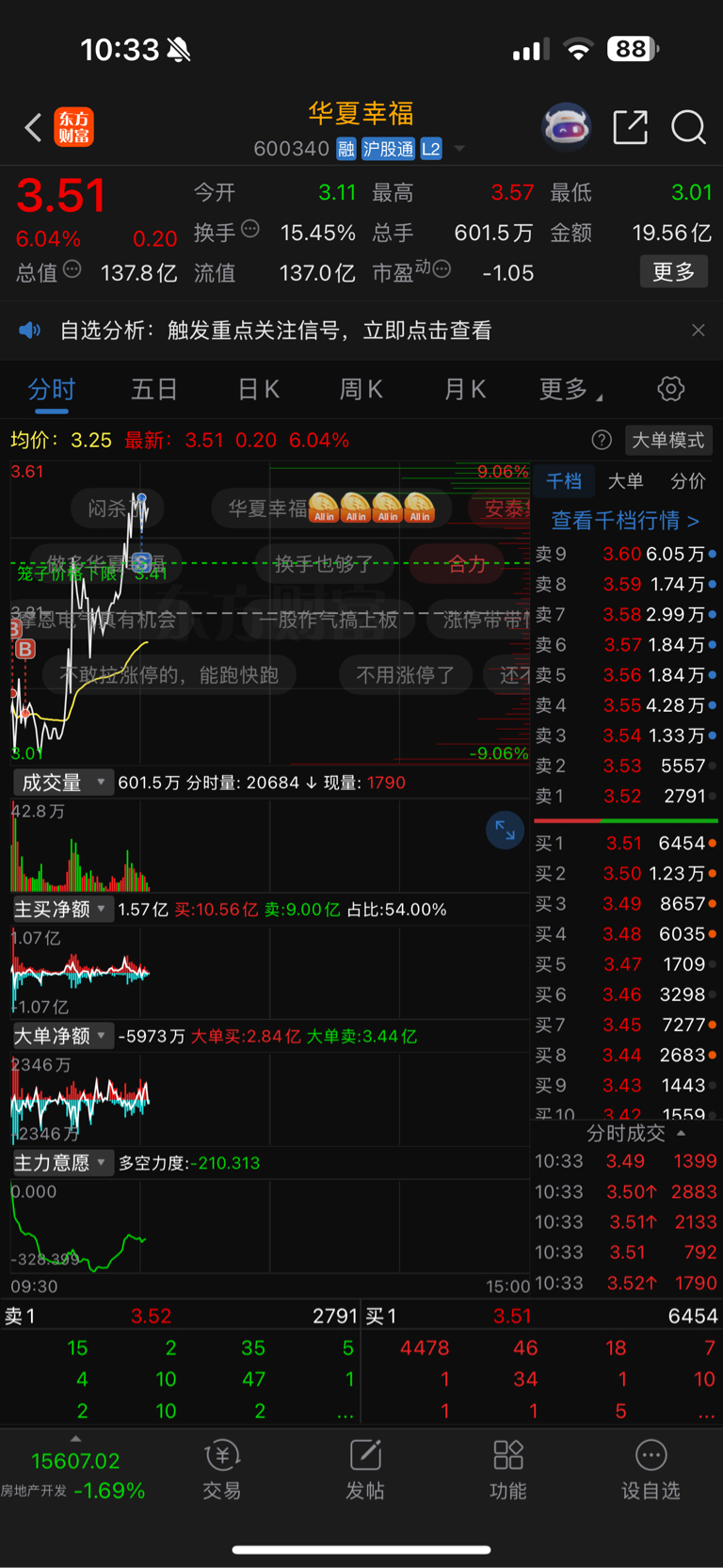
Task: Tap info icon next to 市盈
Action: tap(442, 269)
